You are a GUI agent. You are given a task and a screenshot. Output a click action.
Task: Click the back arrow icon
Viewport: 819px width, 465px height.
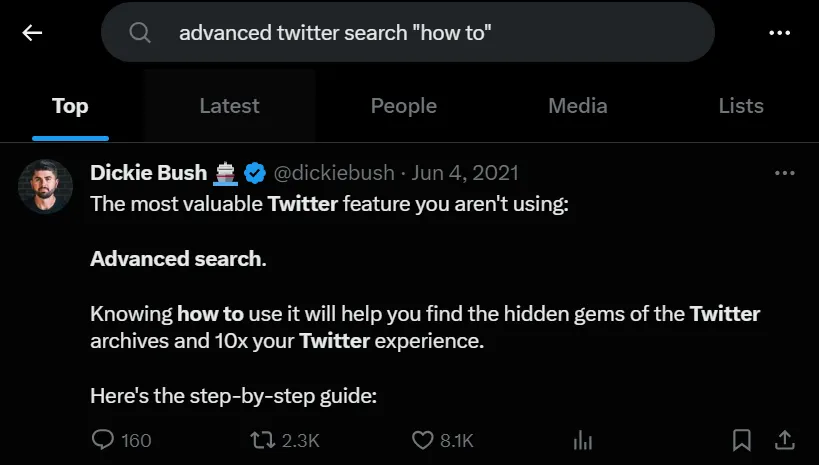[x=33, y=33]
